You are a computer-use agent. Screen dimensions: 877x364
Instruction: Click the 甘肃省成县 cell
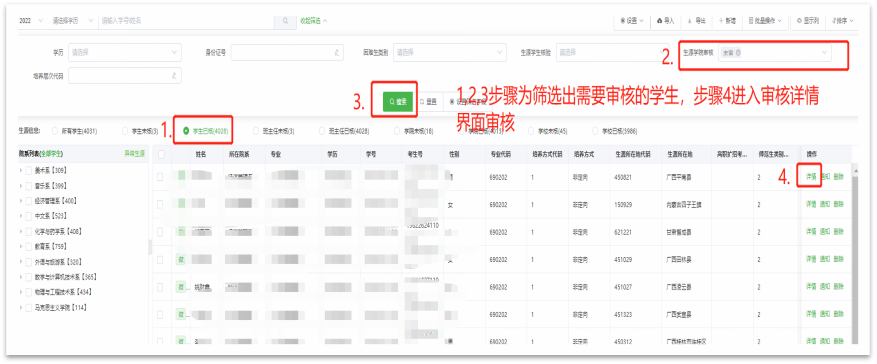click(x=680, y=231)
